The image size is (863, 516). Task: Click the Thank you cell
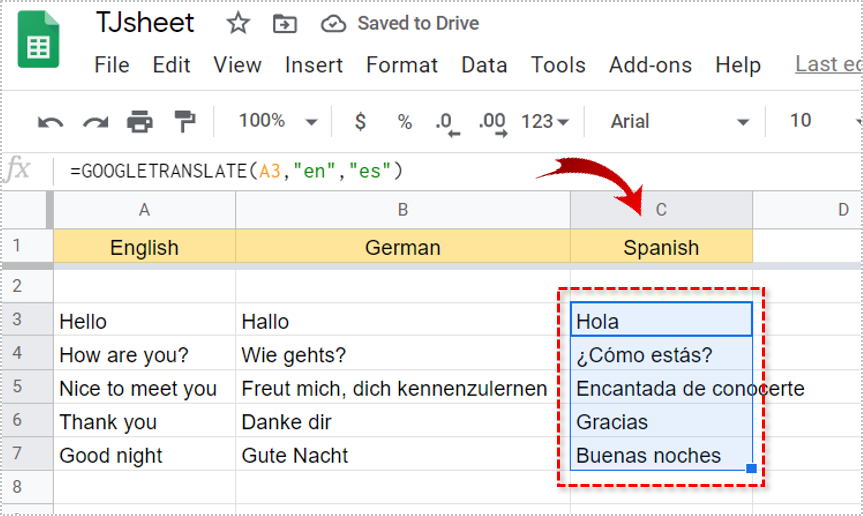144,420
